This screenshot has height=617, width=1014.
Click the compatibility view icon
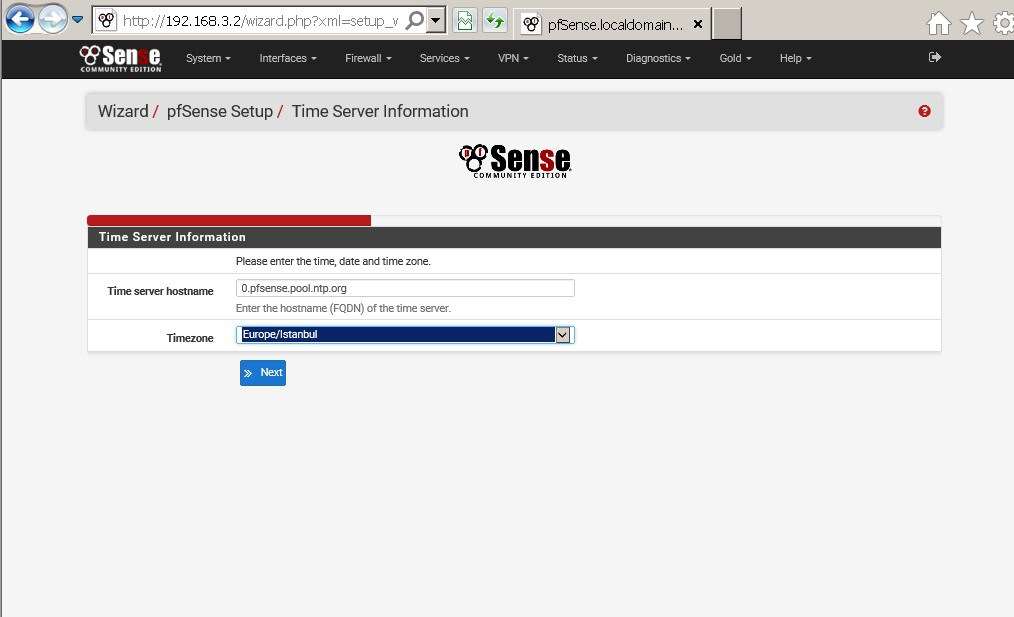(465, 21)
